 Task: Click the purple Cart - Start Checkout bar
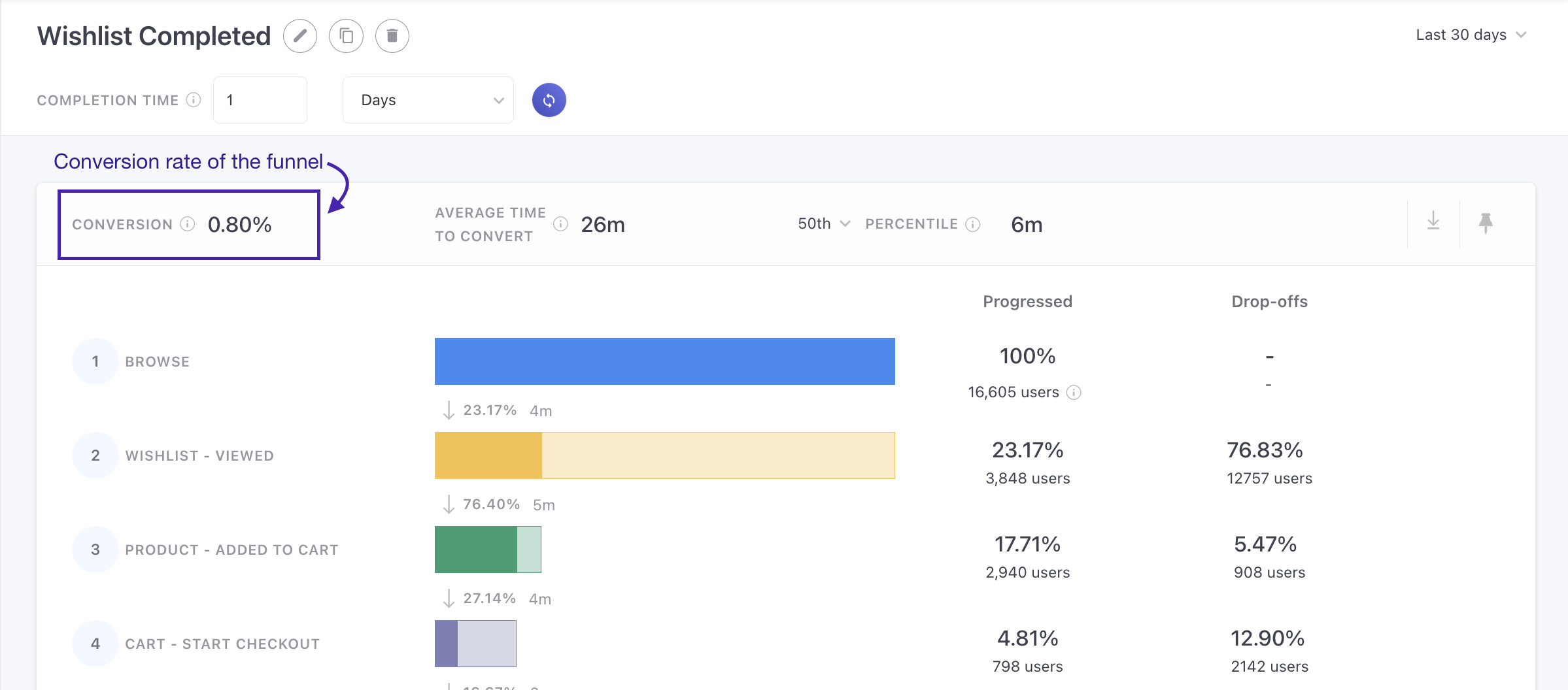click(475, 644)
